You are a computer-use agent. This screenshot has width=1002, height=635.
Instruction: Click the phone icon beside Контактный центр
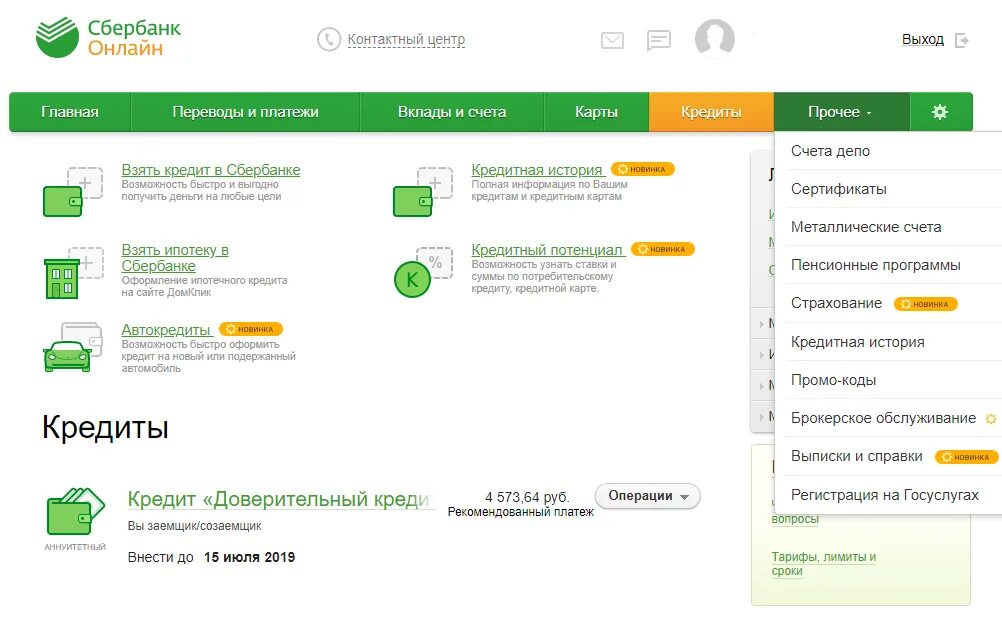click(329, 40)
